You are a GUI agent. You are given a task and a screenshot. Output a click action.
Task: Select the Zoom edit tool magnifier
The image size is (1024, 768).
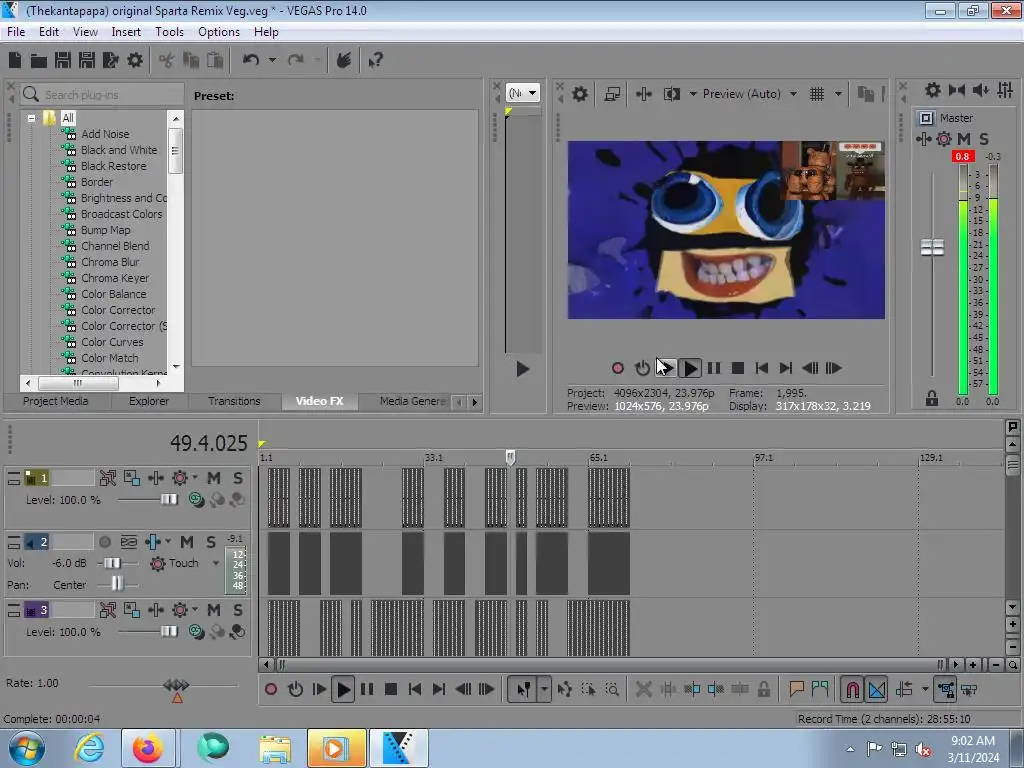pos(612,689)
